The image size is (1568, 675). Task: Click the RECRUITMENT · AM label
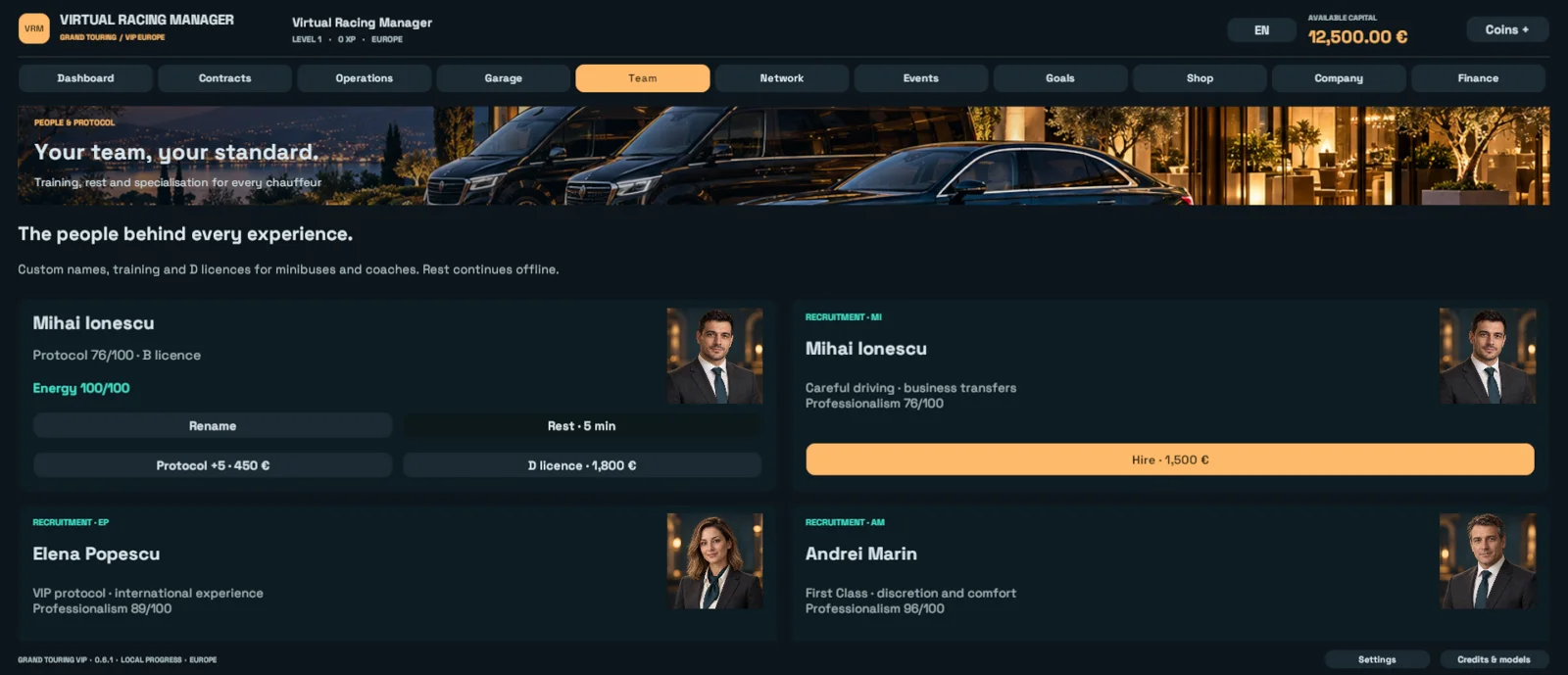845,522
